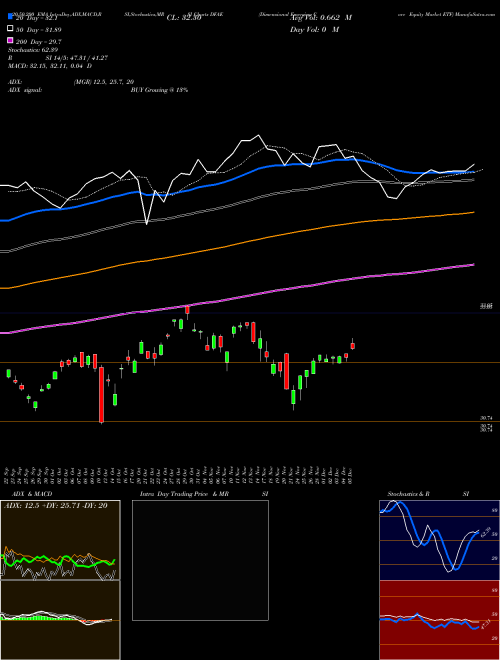
Task: Open the empty Intra Day Trading Price panel
Action: click(200, 560)
